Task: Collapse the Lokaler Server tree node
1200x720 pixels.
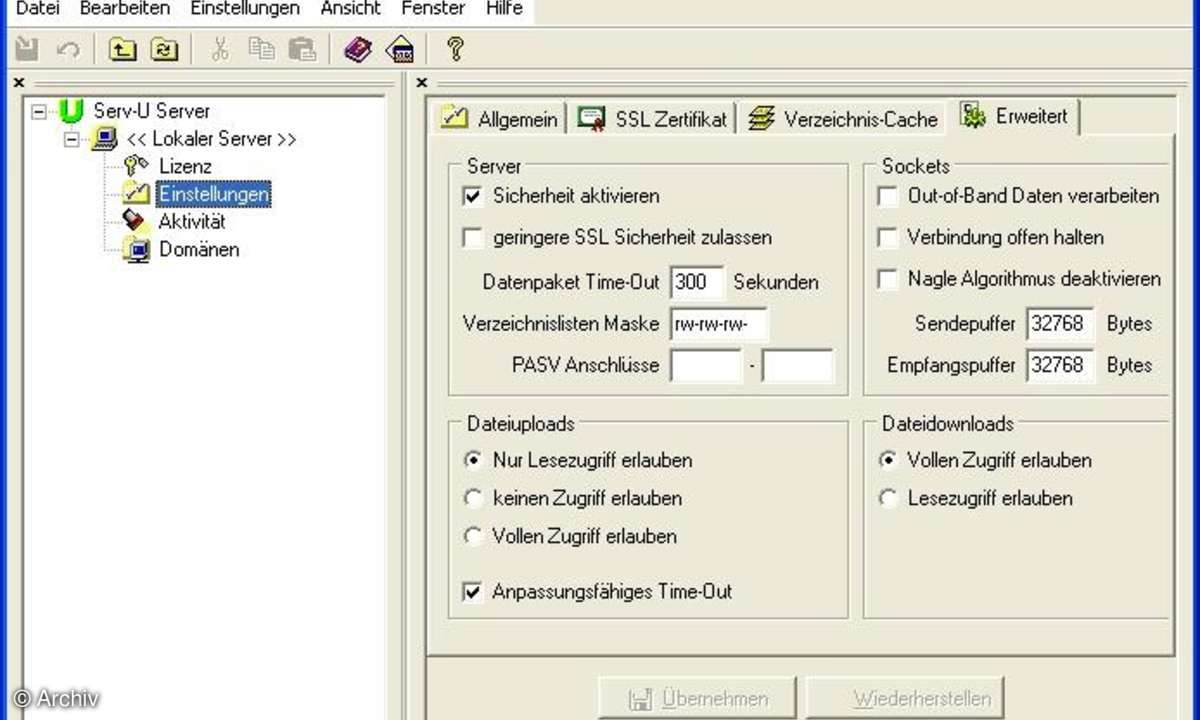Action: pos(72,139)
